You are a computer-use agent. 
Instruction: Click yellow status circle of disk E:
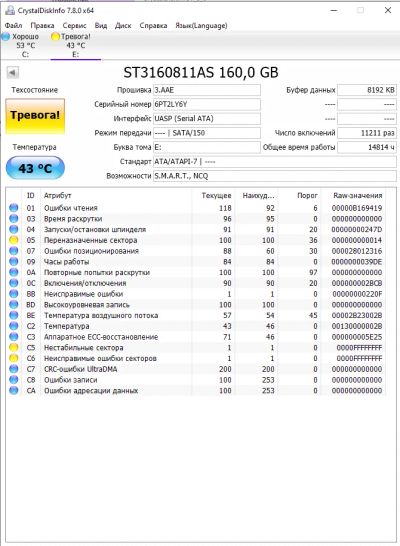click(55, 36)
